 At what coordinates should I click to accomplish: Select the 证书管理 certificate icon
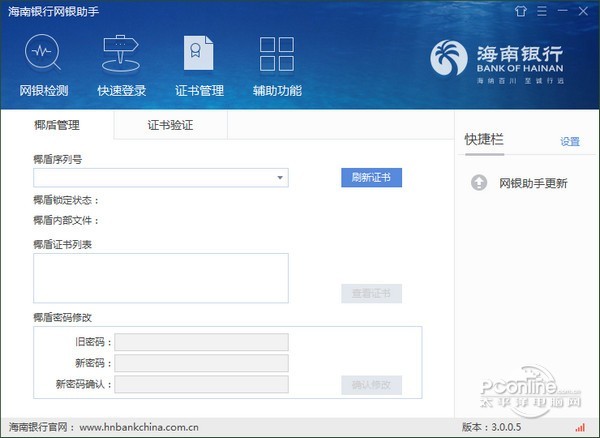(x=198, y=53)
